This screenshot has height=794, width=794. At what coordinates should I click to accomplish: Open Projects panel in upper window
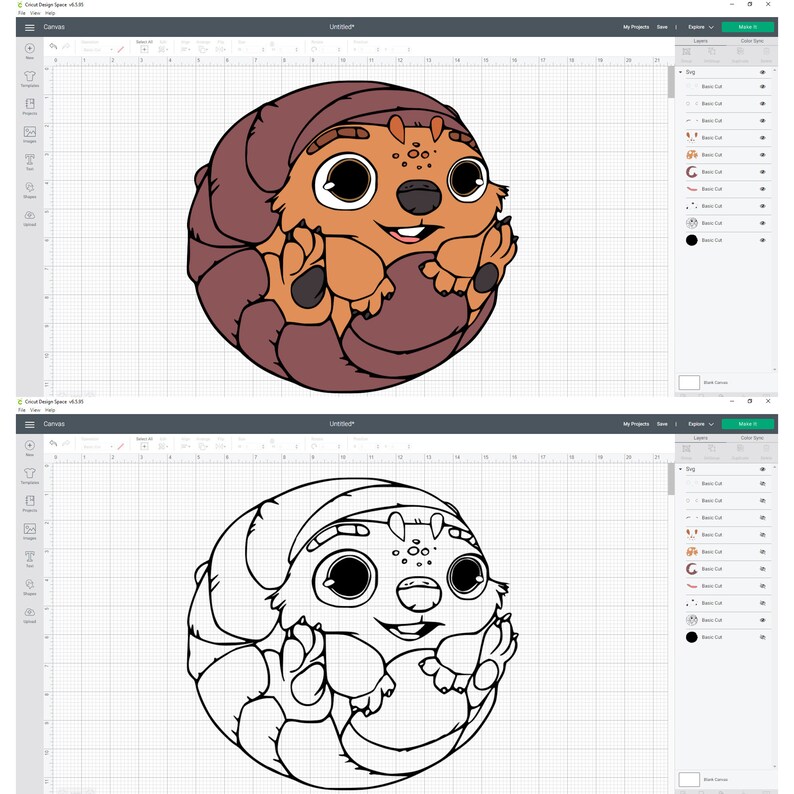pos(30,106)
